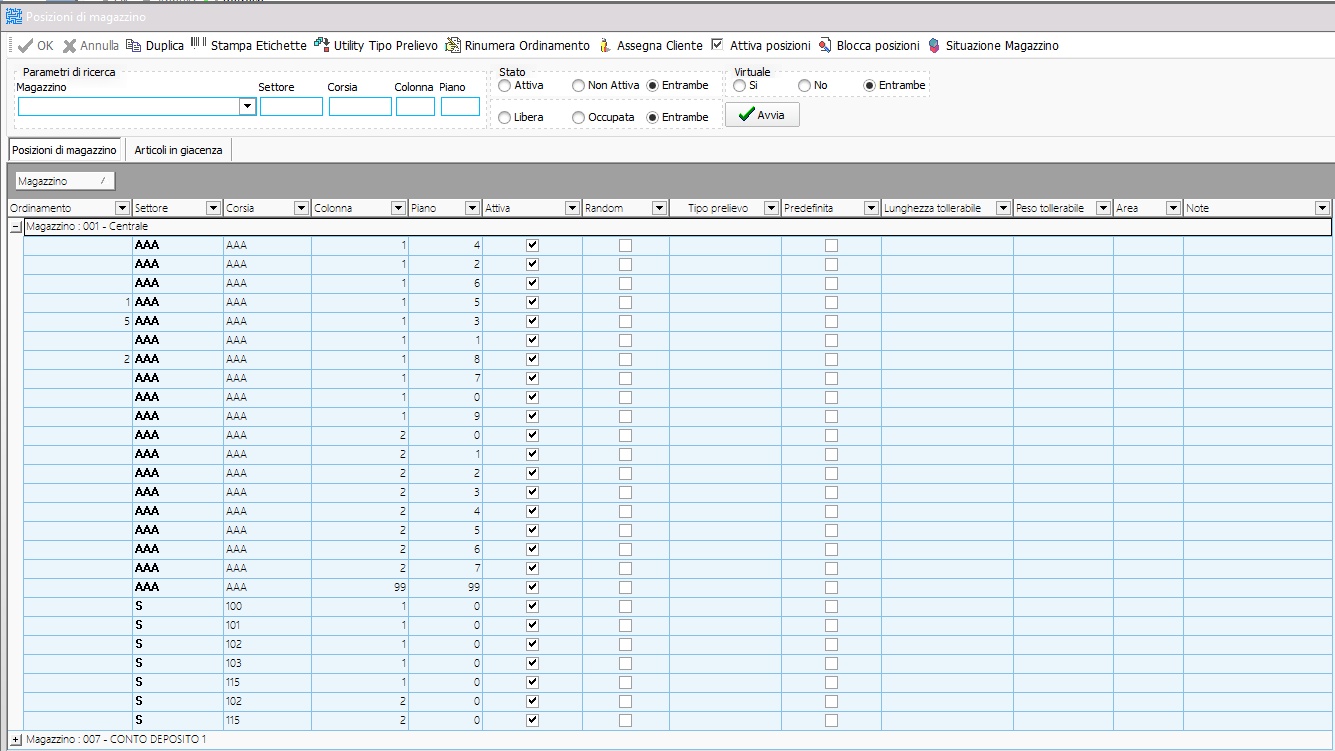
Task: Open Area column filter dropdown
Action: (x=1173, y=208)
